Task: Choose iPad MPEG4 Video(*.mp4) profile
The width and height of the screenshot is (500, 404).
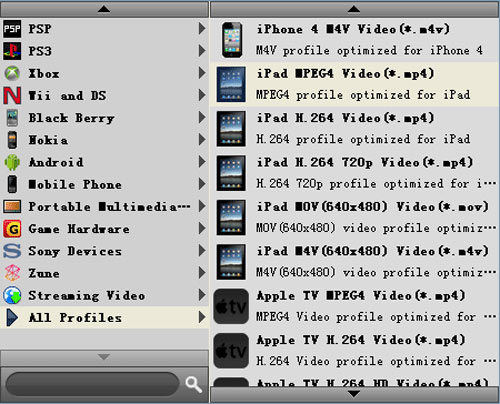Action: [354, 84]
